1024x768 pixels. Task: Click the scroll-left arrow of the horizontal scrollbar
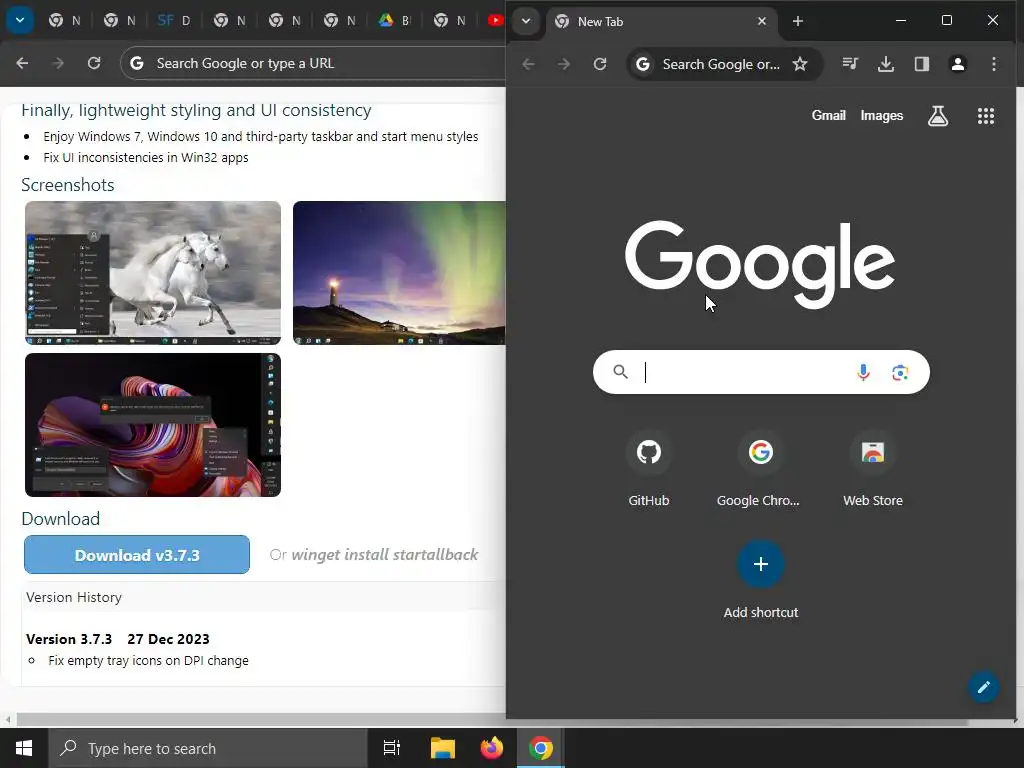click(x=8, y=720)
